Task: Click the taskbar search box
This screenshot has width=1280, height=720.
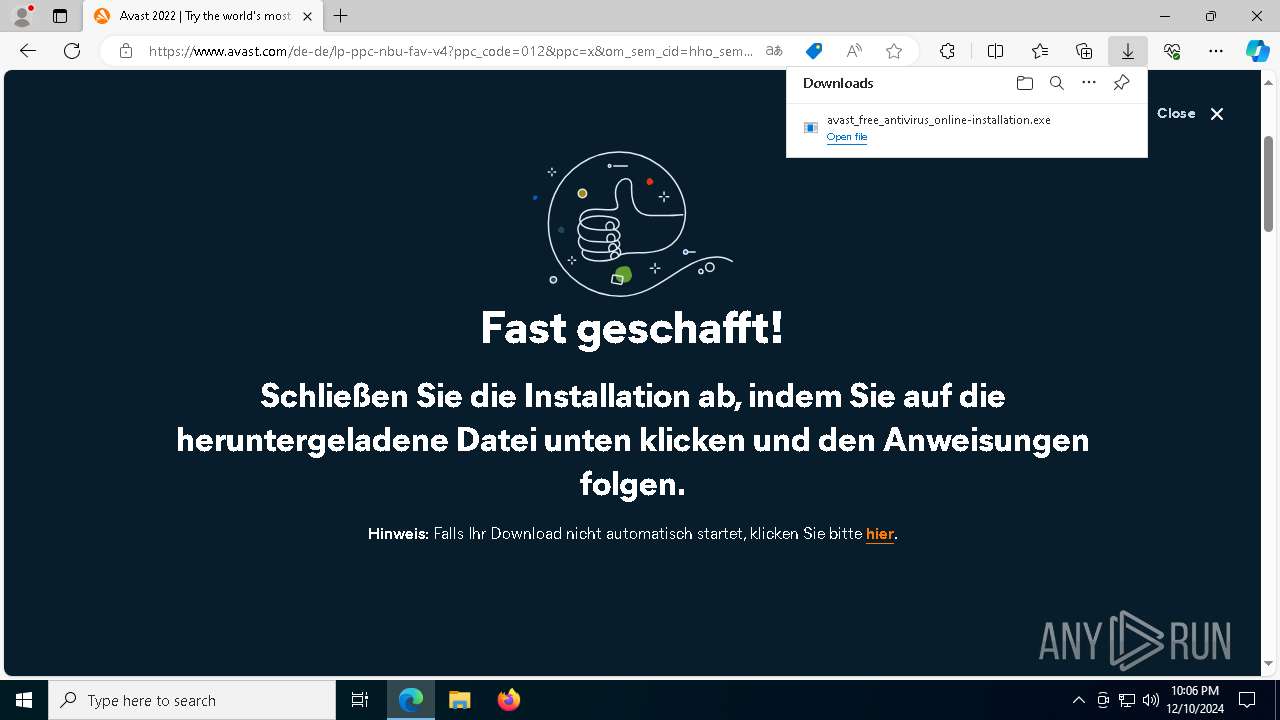Action: click(x=192, y=700)
